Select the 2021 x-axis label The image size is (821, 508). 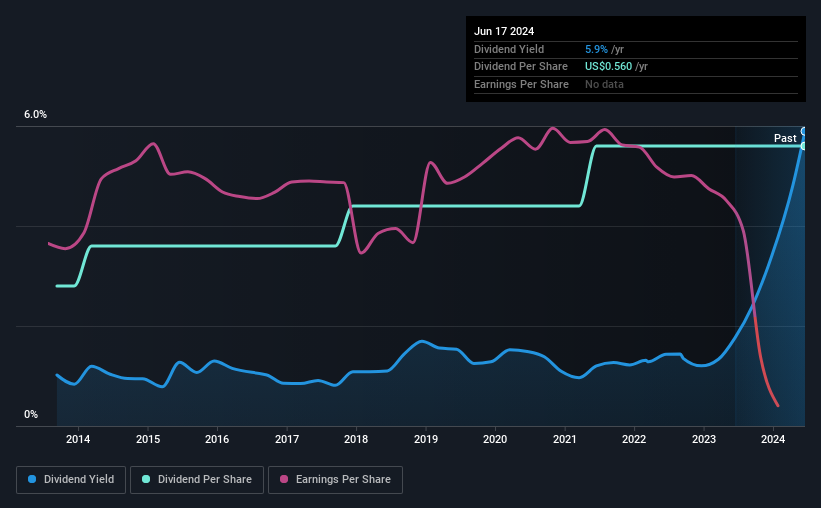click(564, 439)
